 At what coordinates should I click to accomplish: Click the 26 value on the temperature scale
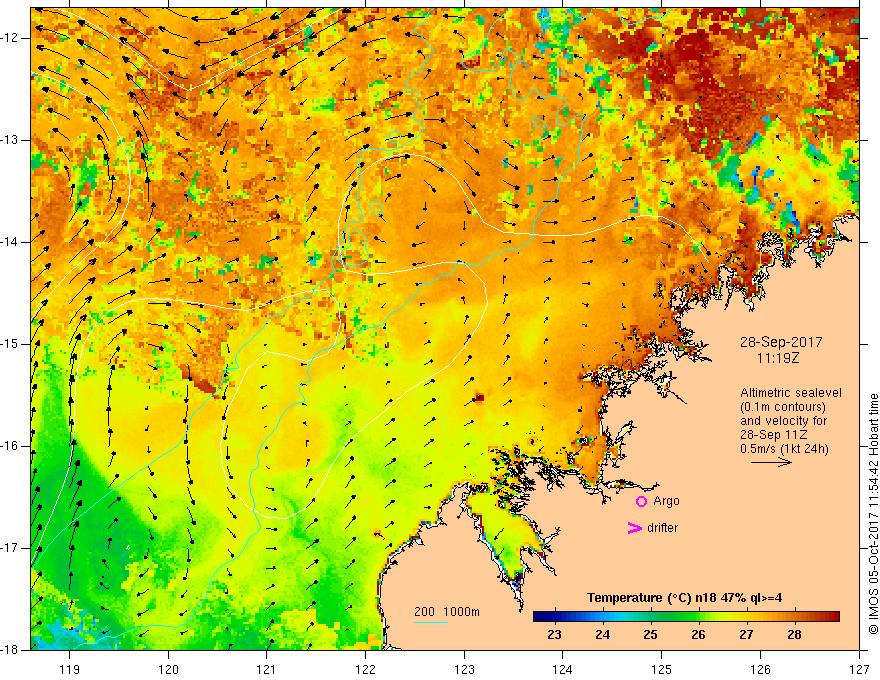pyautogui.click(x=698, y=635)
